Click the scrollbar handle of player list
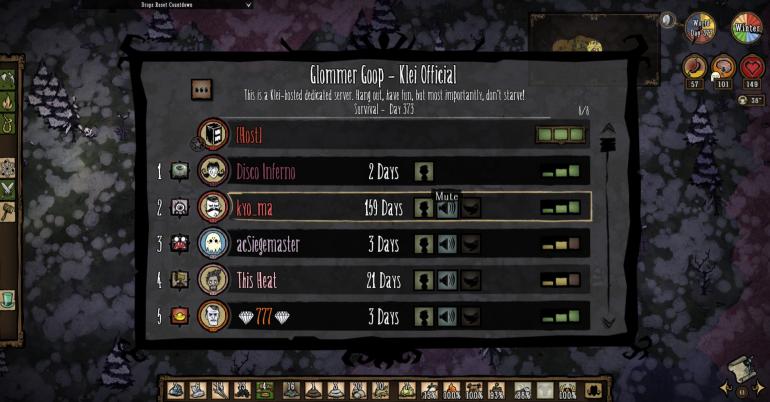 [x=608, y=145]
